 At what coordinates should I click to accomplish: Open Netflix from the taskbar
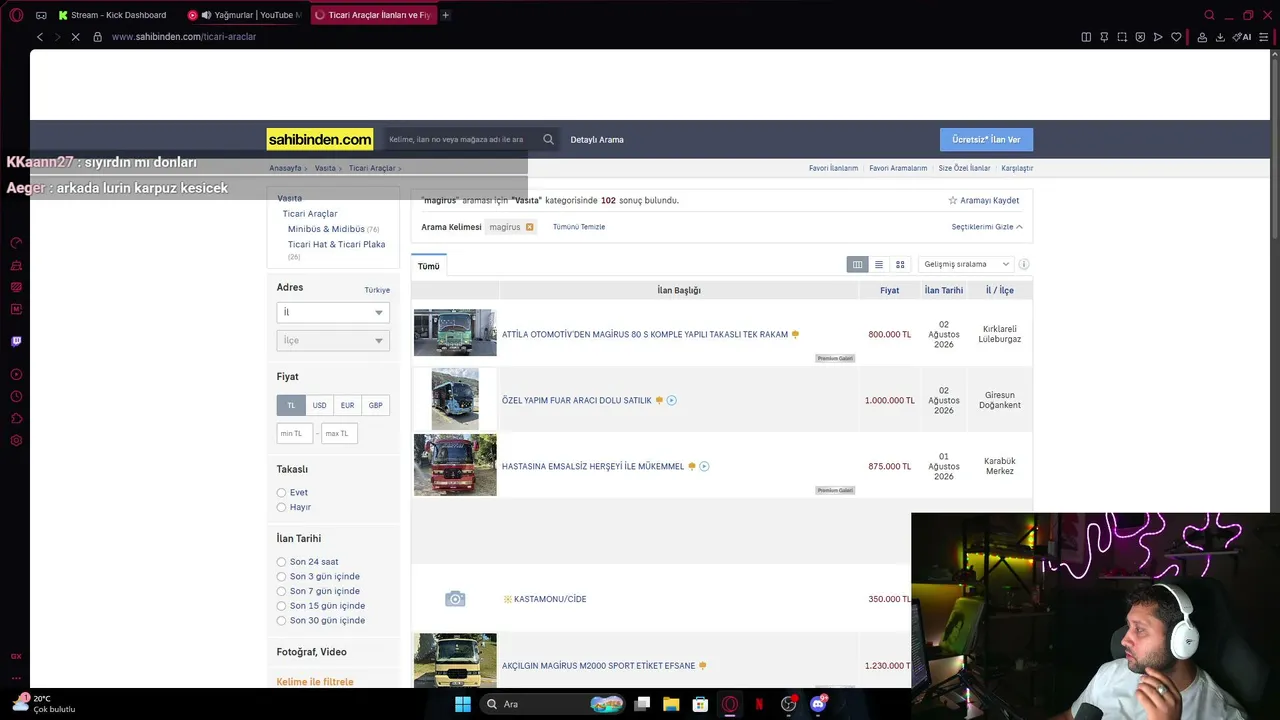759,704
